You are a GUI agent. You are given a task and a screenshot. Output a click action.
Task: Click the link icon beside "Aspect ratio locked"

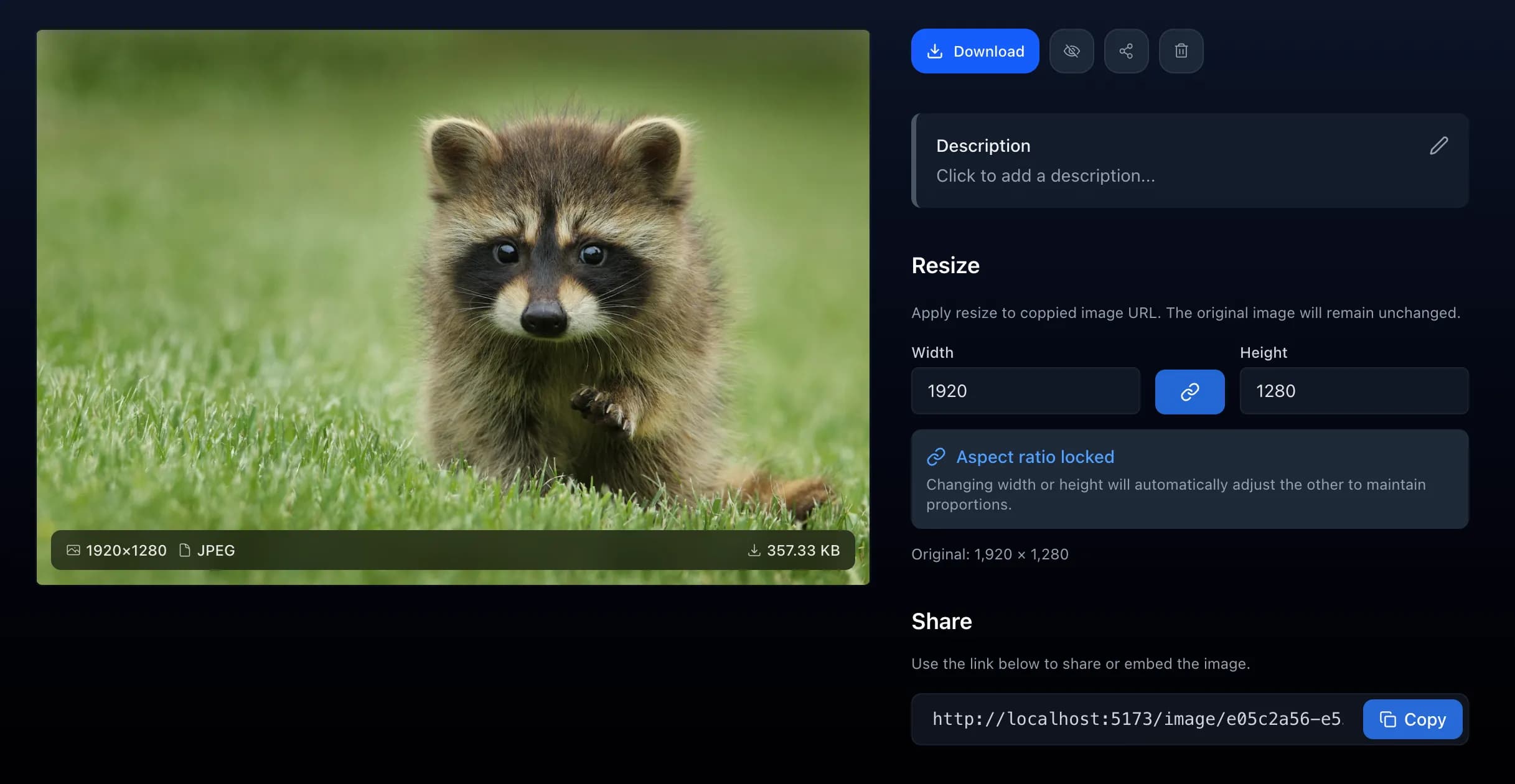[x=936, y=457]
